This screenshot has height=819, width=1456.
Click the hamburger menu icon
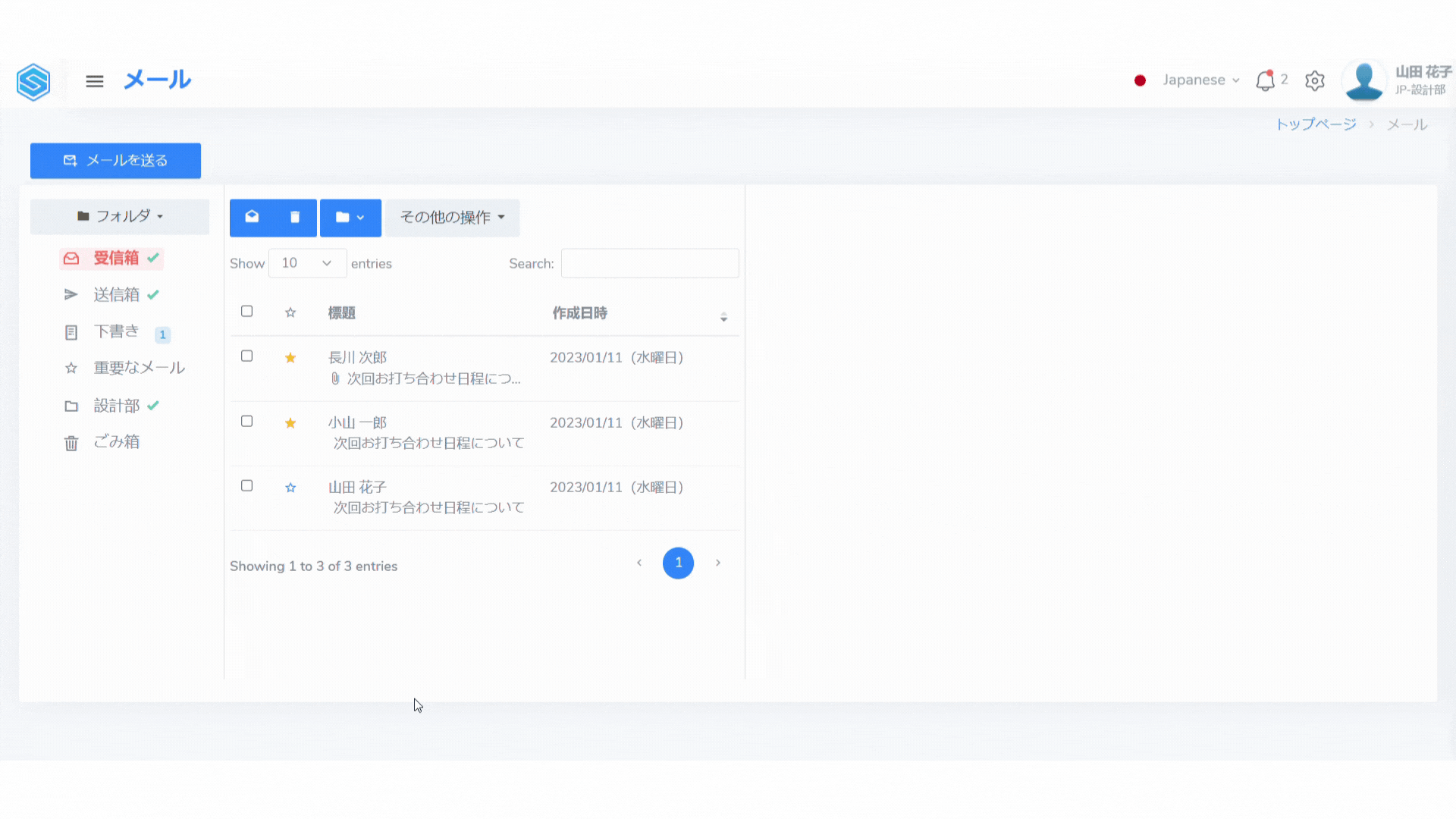[x=94, y=81]
